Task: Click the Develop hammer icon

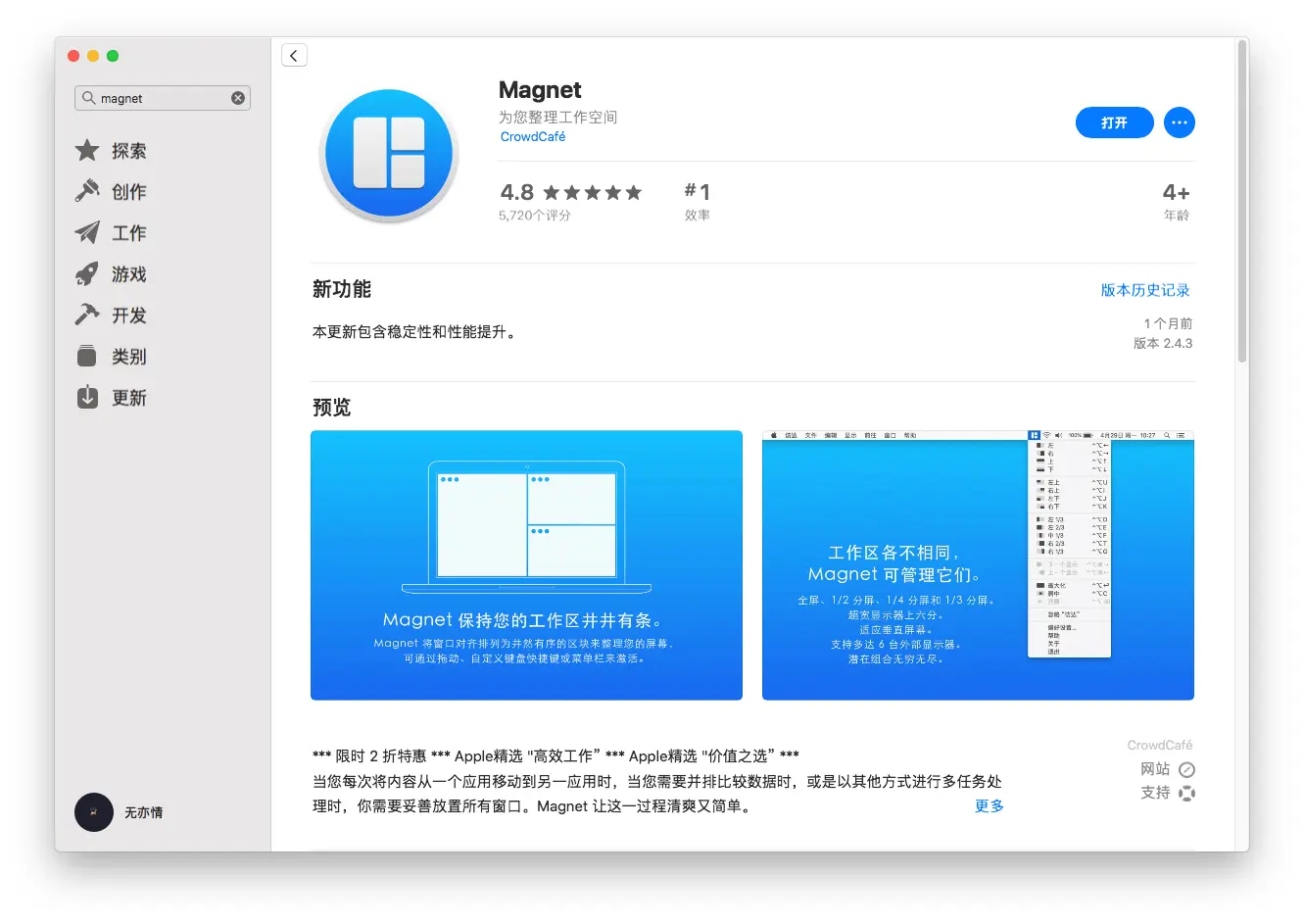Action: (87, 315)
